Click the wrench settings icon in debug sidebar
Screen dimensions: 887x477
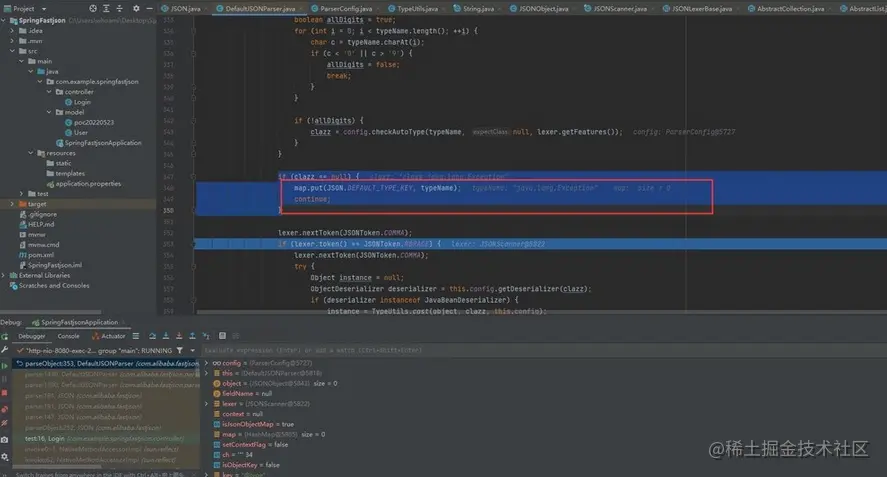point(5,350)
